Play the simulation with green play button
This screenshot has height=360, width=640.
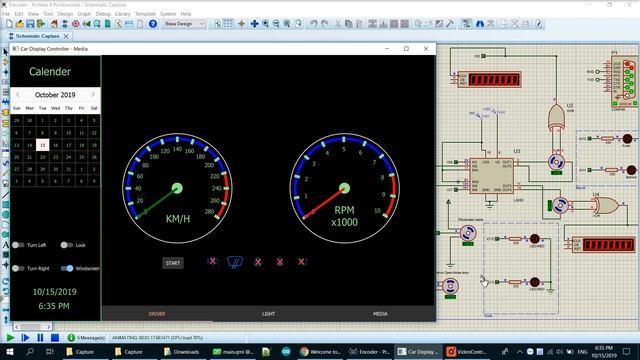click(11, 338)
